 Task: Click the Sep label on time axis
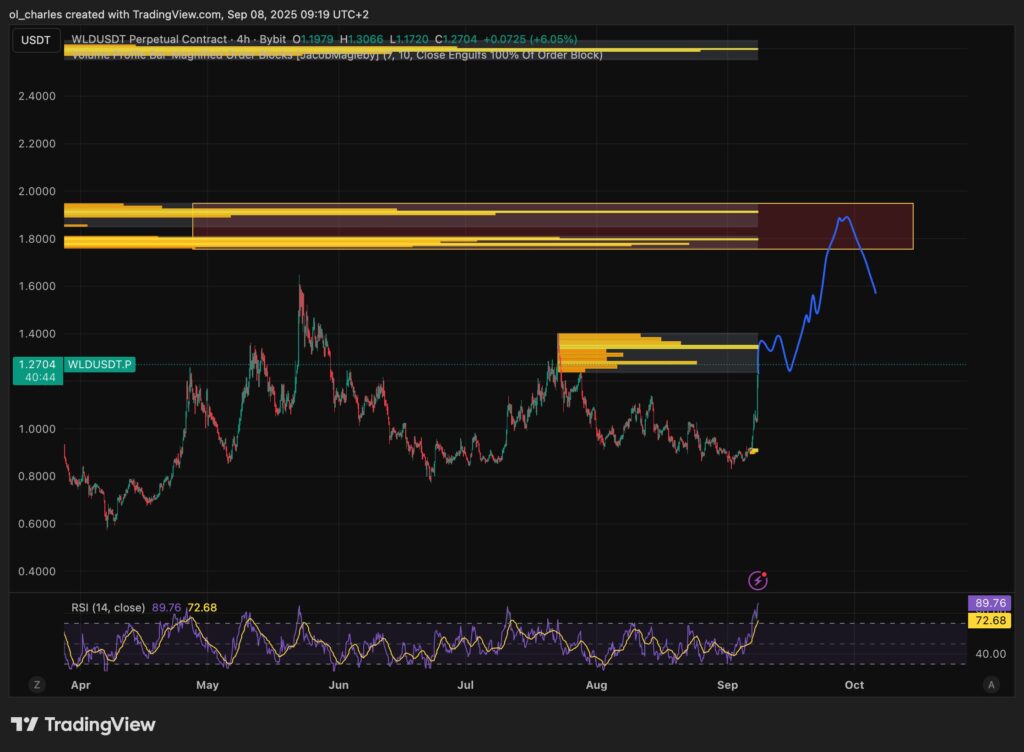coord(728,685)
